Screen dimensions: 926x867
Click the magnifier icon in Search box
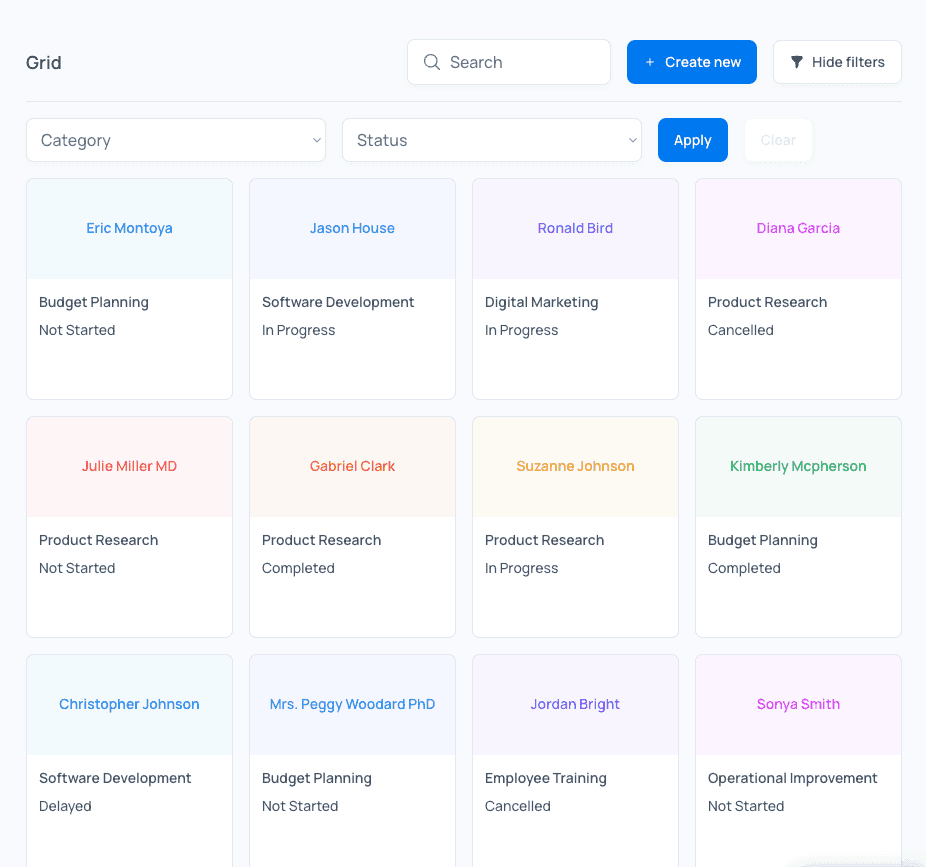coord(432,62)
